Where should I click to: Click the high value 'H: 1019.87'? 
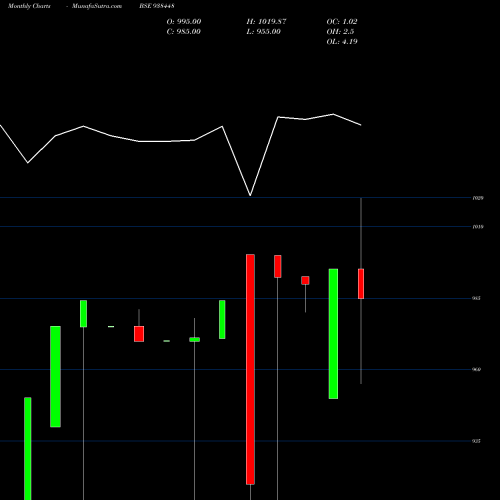pos(266,22)
